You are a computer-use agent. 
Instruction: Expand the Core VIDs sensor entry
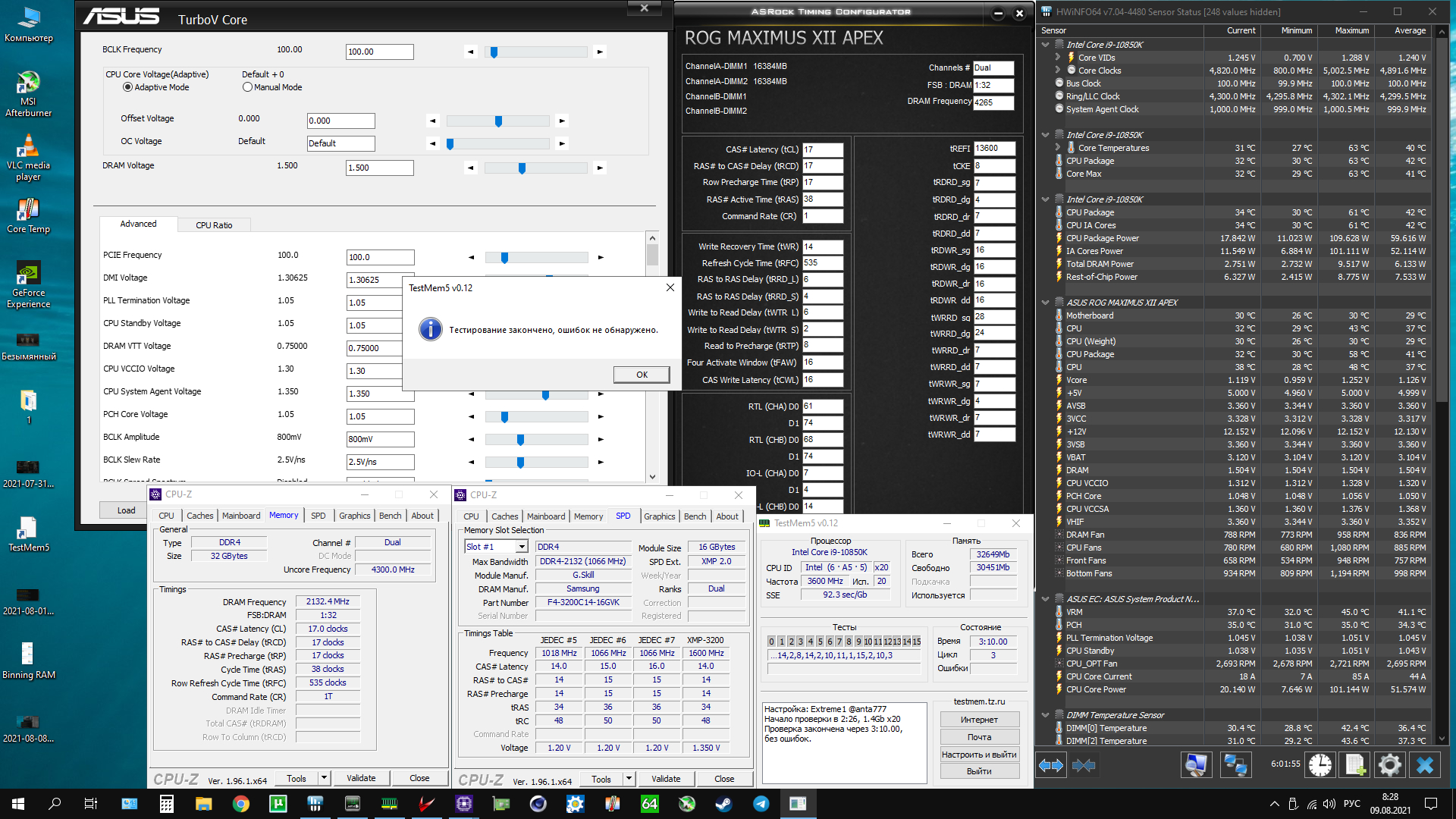coord(1058,58)
